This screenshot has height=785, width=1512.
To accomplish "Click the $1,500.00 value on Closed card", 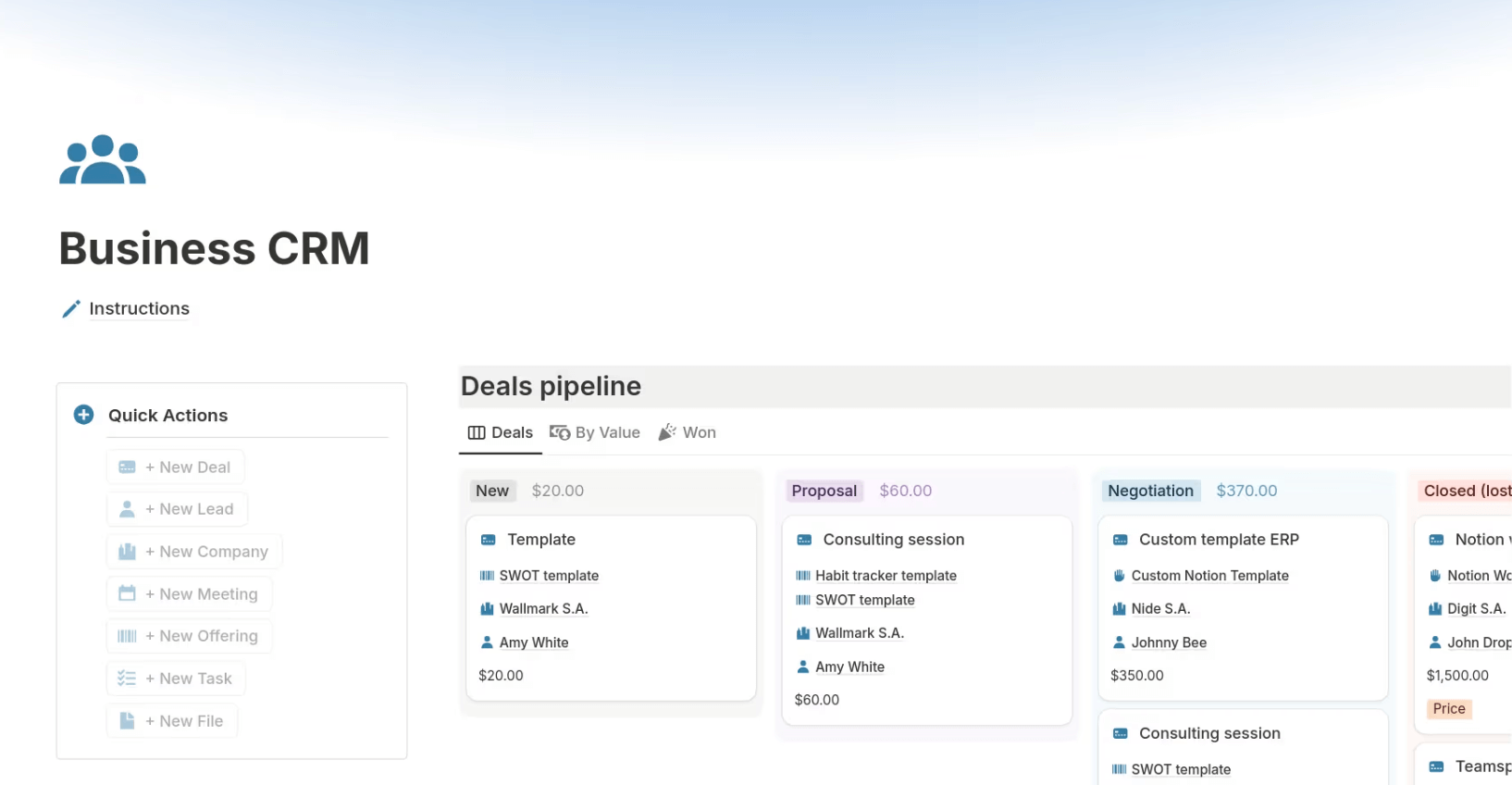I will pos(1457,676).
